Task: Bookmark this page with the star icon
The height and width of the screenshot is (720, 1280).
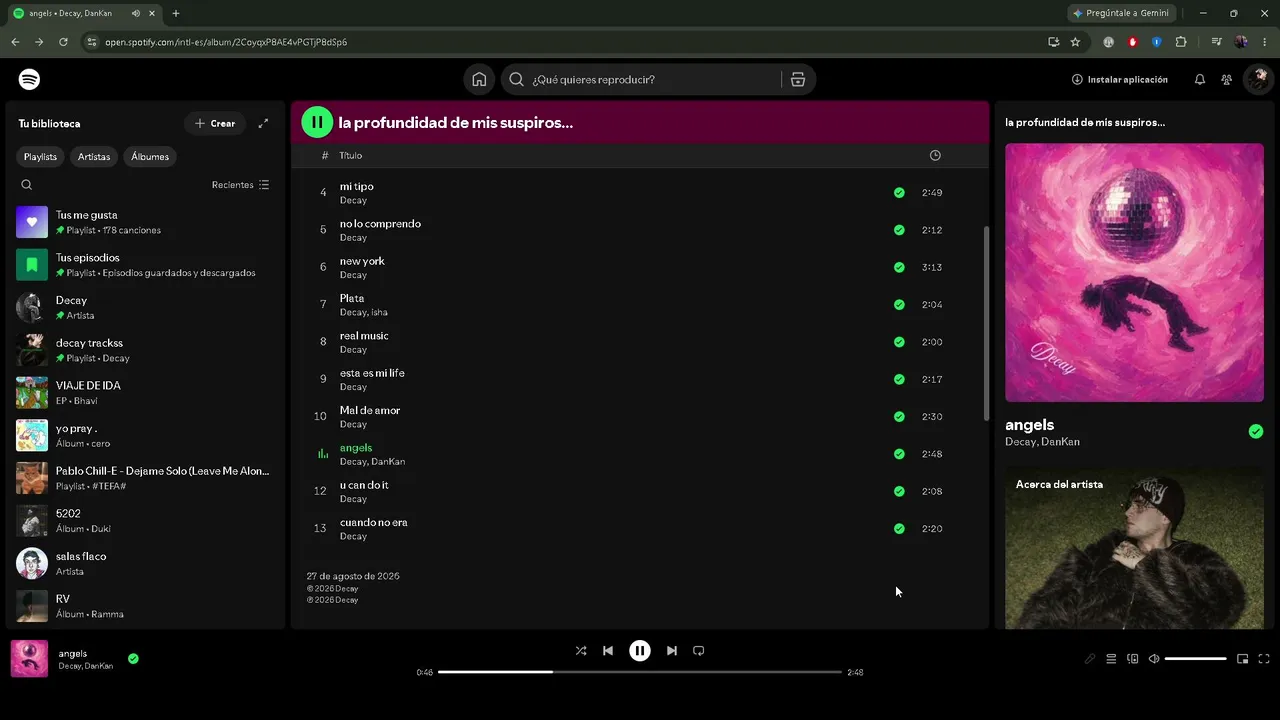Action: (x=1075, y=42)
